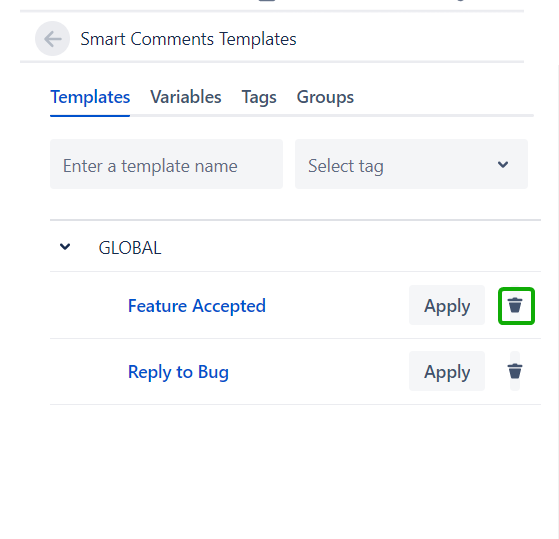
Task: Delete the Reply to Bug template
Action: [515, 371]
